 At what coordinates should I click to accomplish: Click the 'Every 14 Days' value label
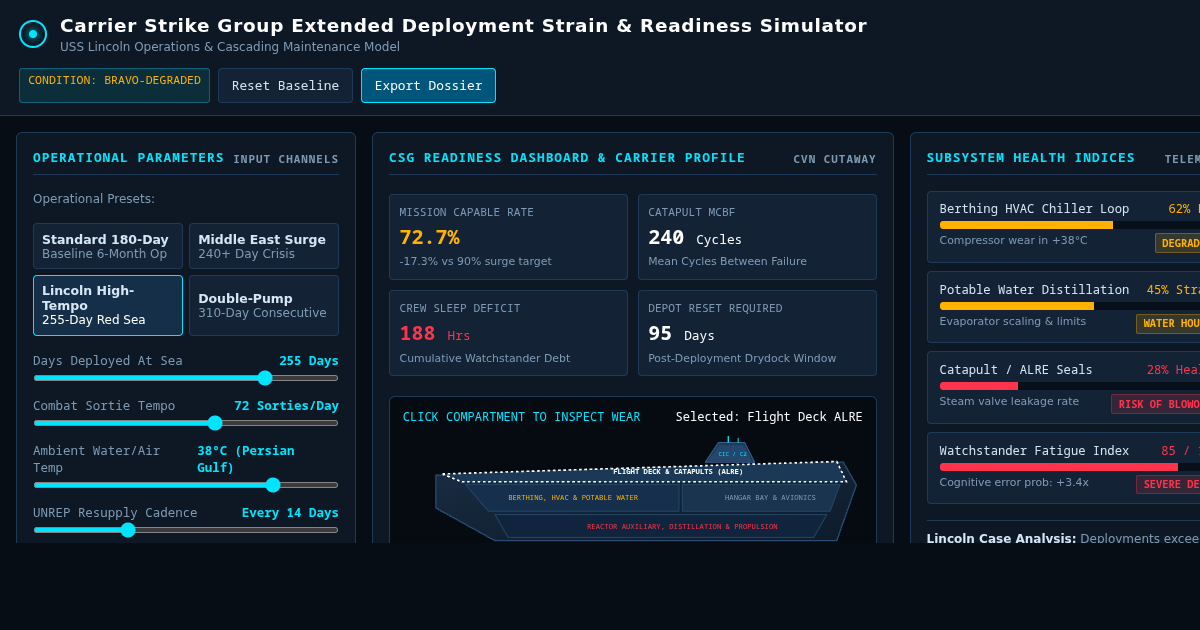[290, 513]
